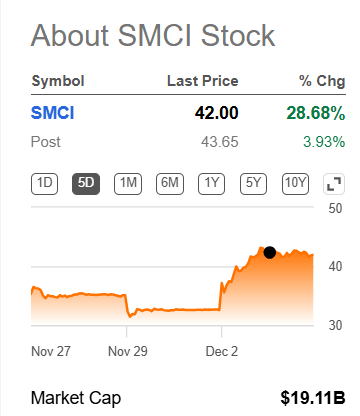Viewport: 360px width, 416px height.
Task: Click the % Chg column header
Action: point(322,81)
